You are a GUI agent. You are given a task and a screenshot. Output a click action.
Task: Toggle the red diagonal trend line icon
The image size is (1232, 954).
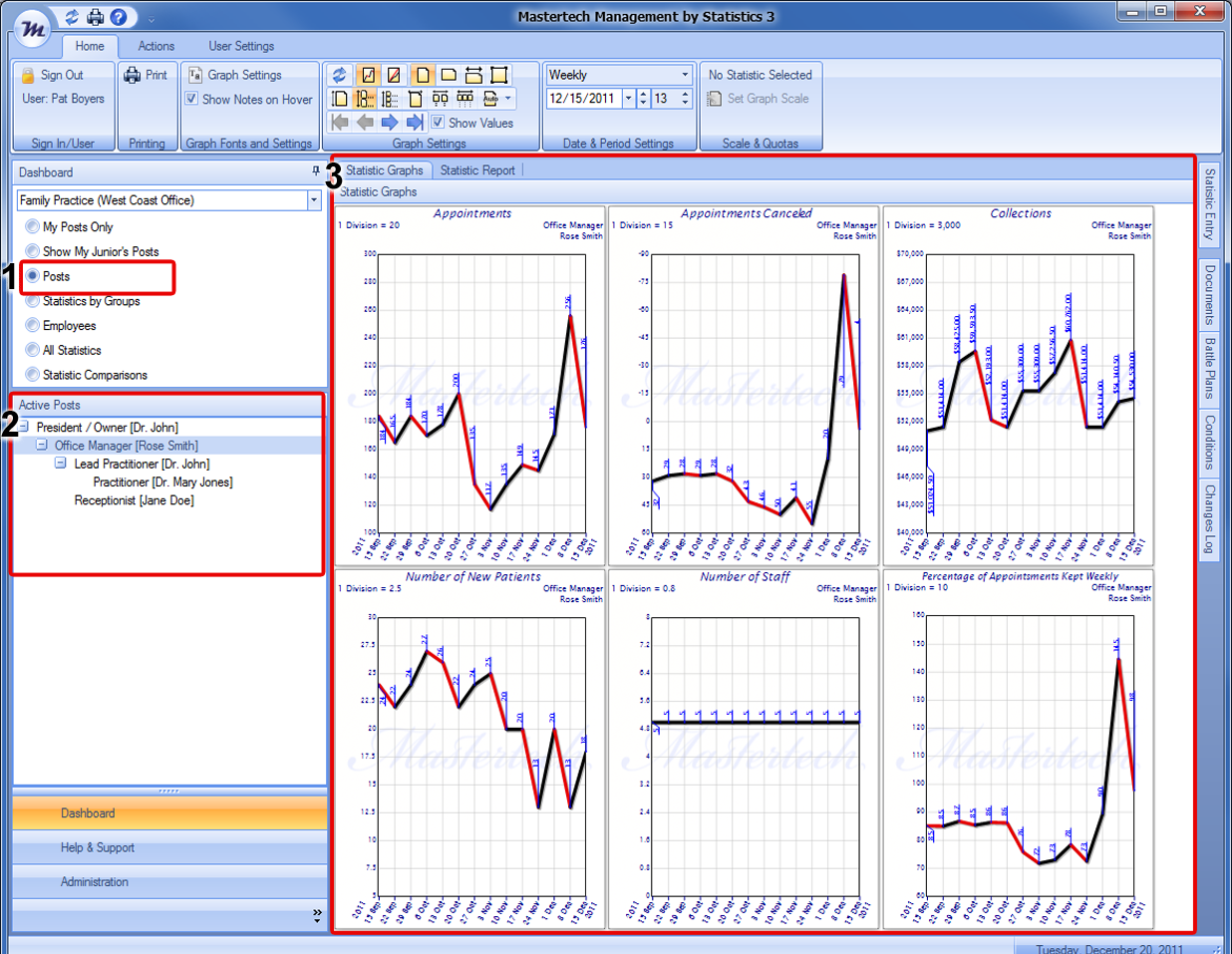[x=395, y=75]
